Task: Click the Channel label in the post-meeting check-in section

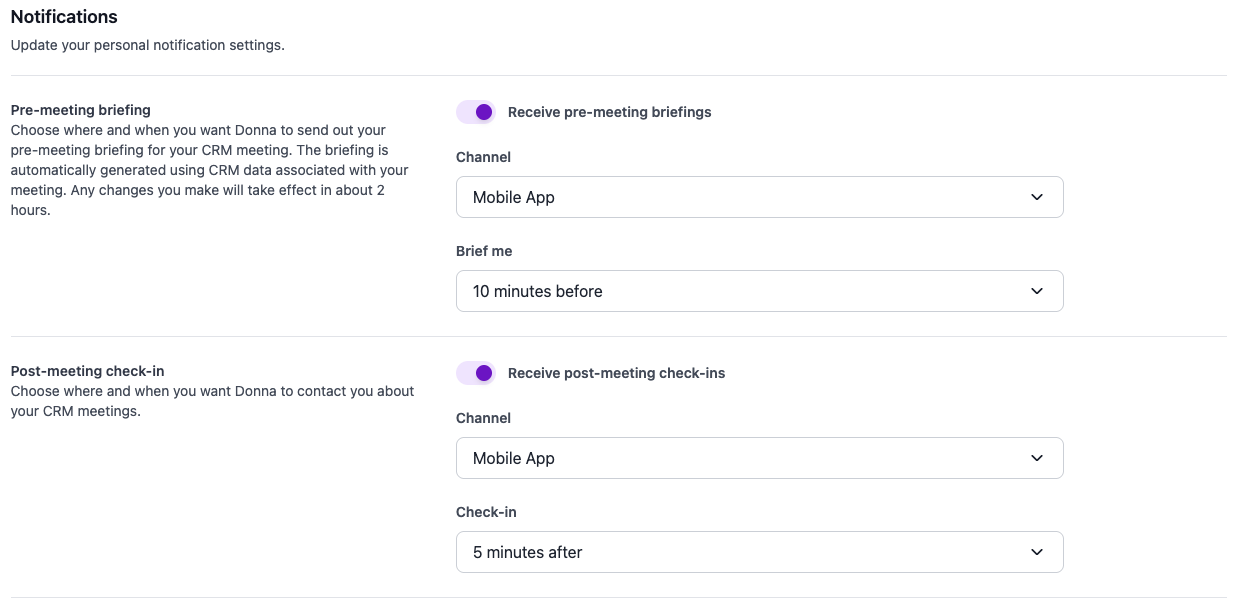Action: coord(483,418)
